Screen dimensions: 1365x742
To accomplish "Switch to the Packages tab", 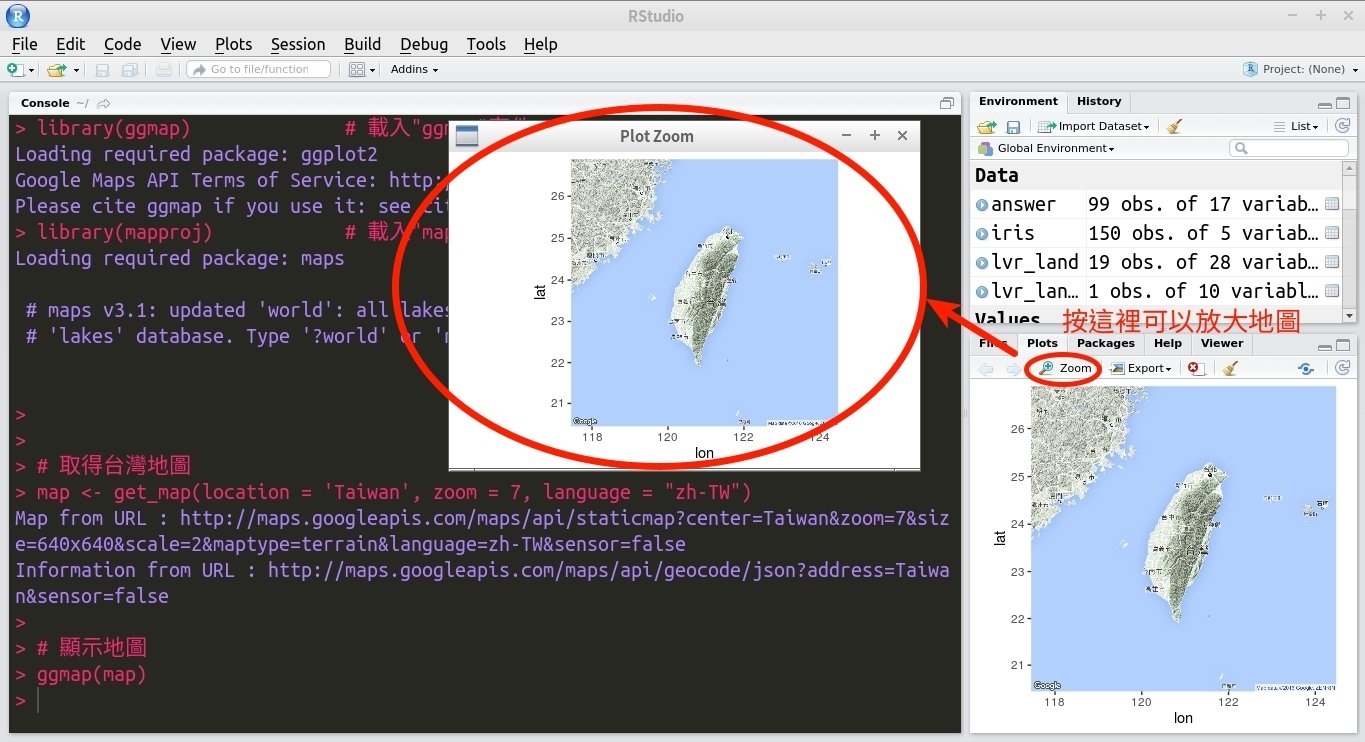I will click(1105, 343).
